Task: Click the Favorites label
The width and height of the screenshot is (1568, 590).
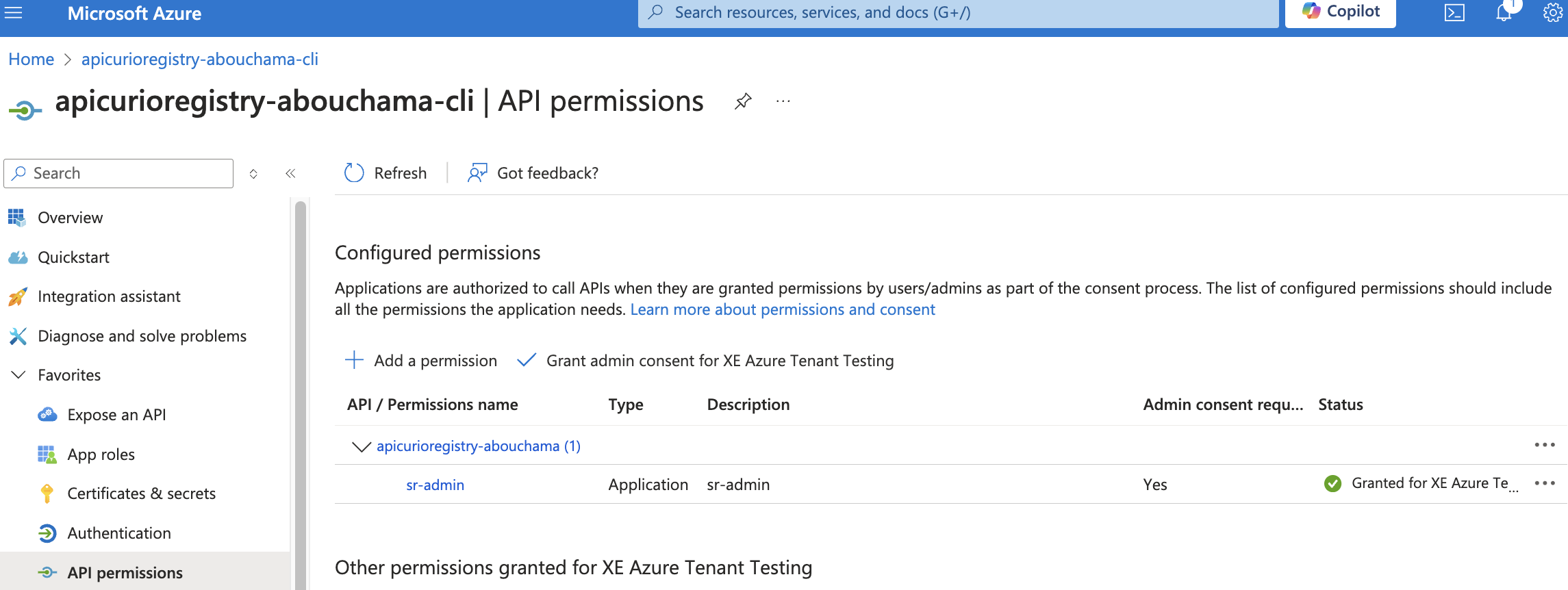Action: point(69,375)
